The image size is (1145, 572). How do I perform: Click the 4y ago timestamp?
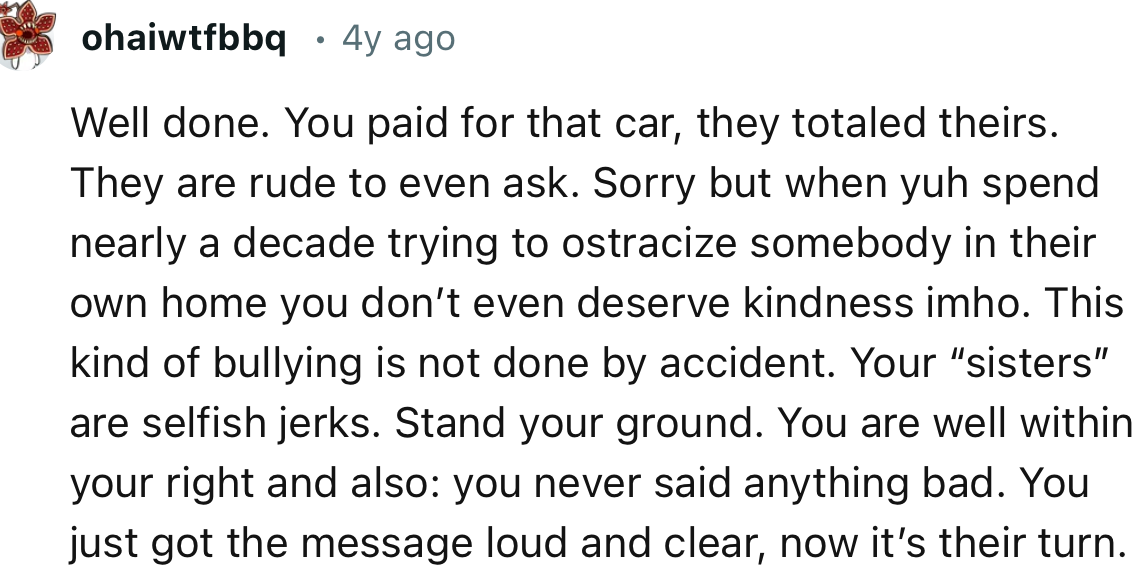(398, 39)
